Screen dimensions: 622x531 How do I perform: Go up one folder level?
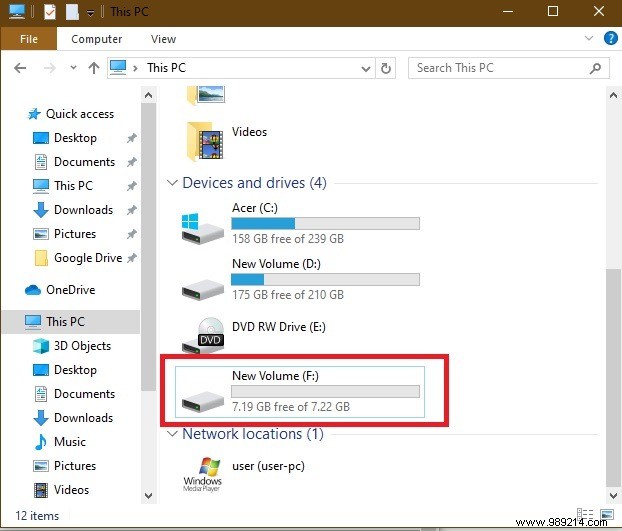(x=94, y=68)
